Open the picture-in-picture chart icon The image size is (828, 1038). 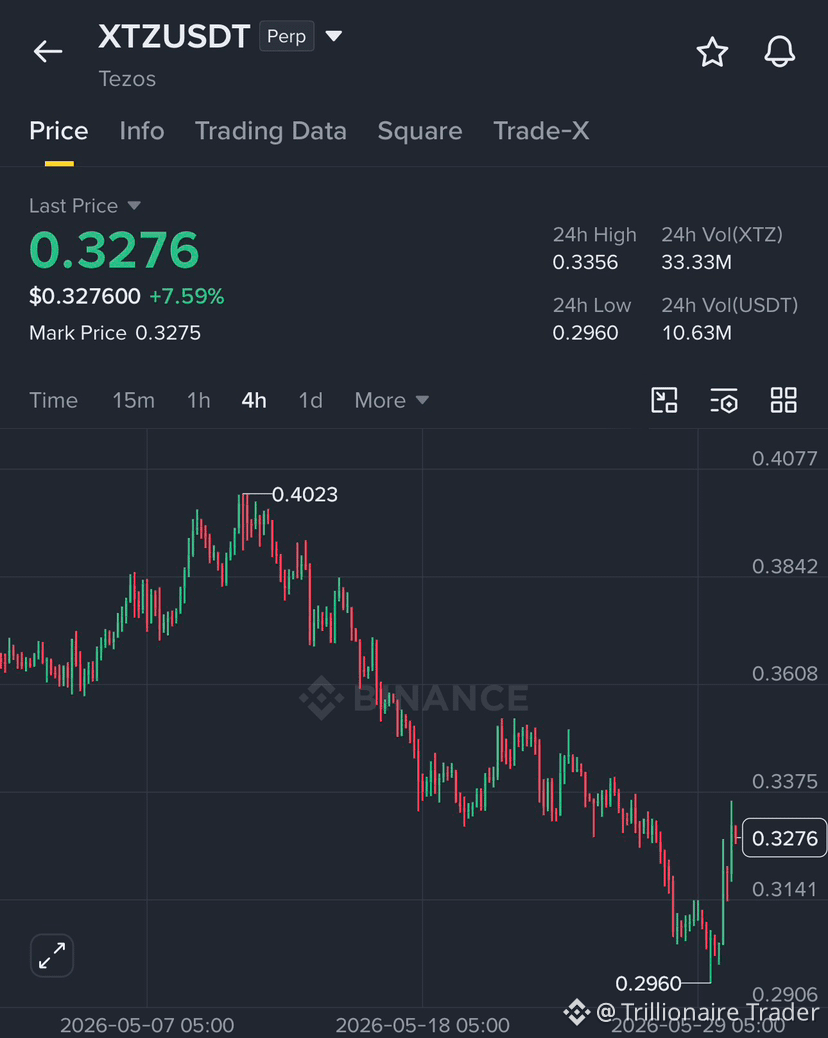(664, 400)
